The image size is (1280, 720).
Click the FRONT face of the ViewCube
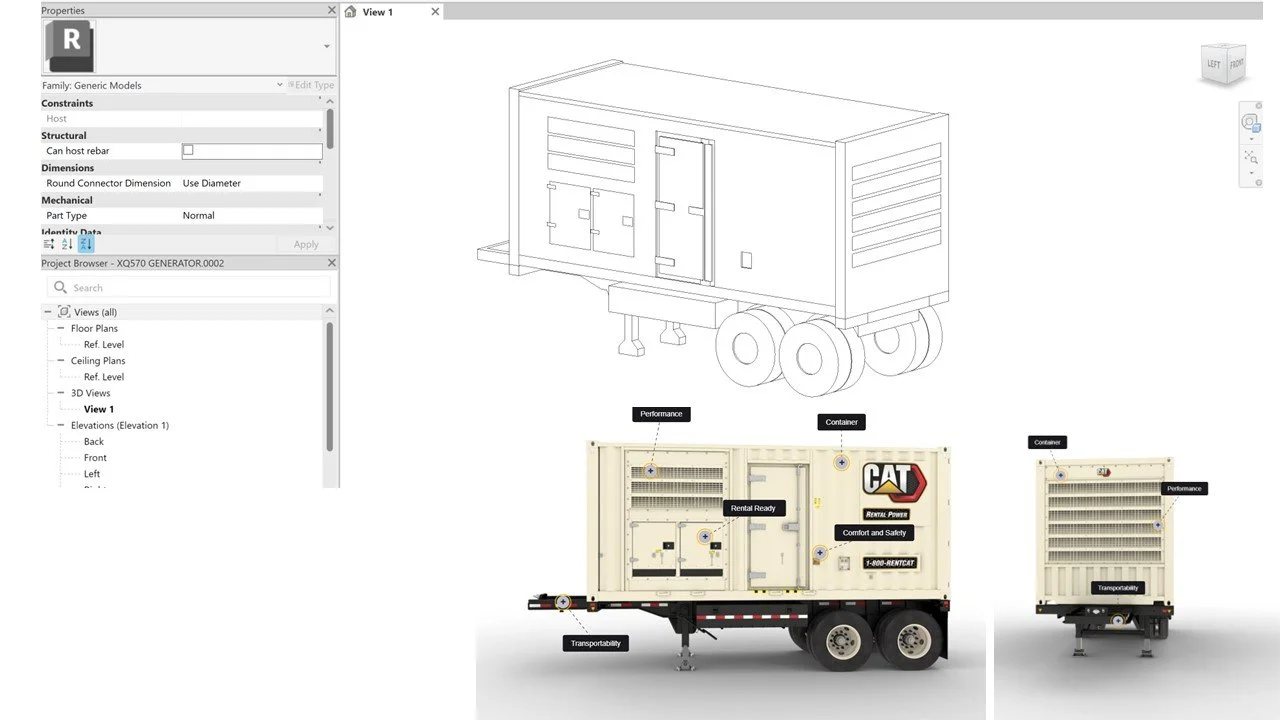pyautogui.click(x=1236, y=64)
